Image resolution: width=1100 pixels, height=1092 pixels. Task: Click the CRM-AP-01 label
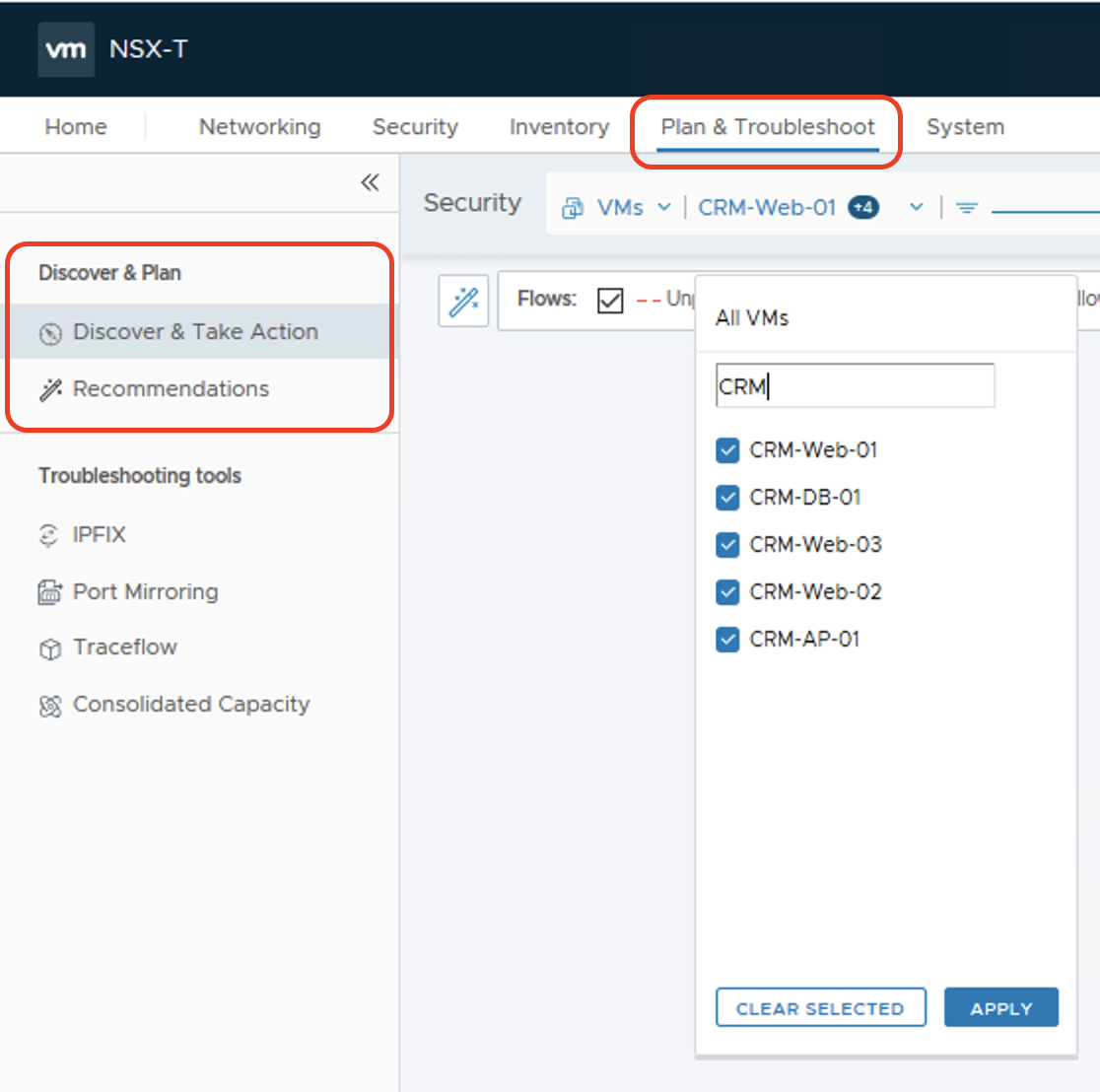pyautogui.click(x=804, y=640)
